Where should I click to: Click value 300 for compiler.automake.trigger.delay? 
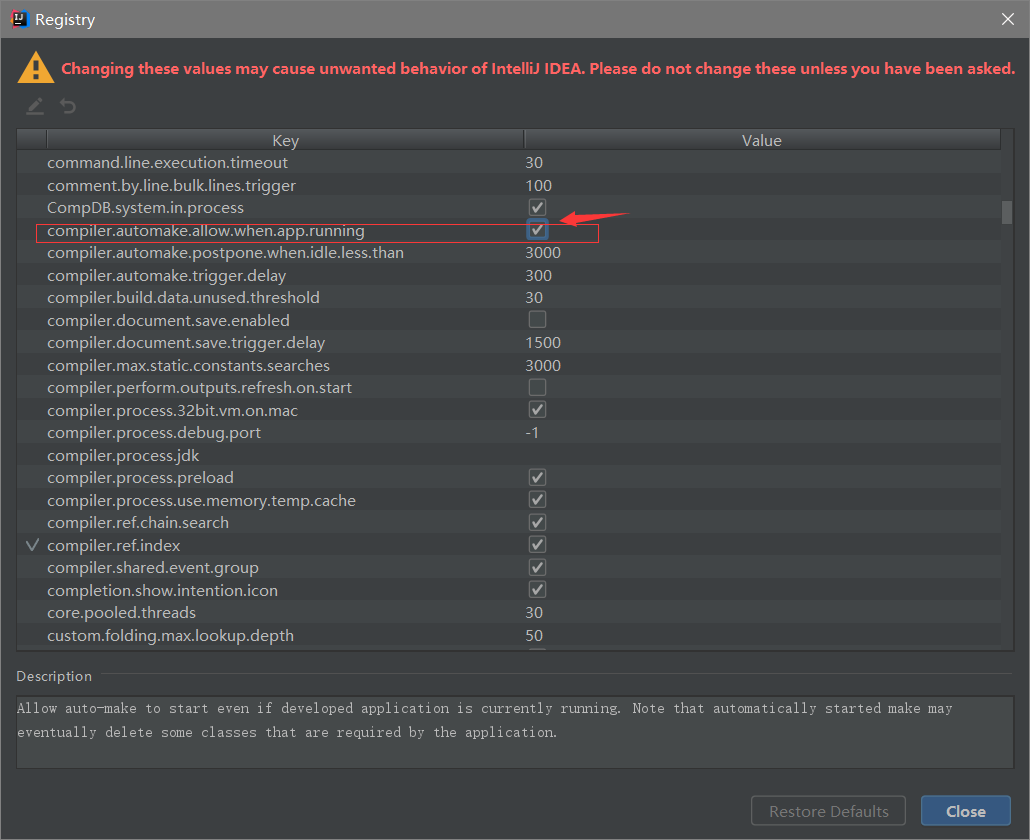pyautogui.click(x=539, y=275)
